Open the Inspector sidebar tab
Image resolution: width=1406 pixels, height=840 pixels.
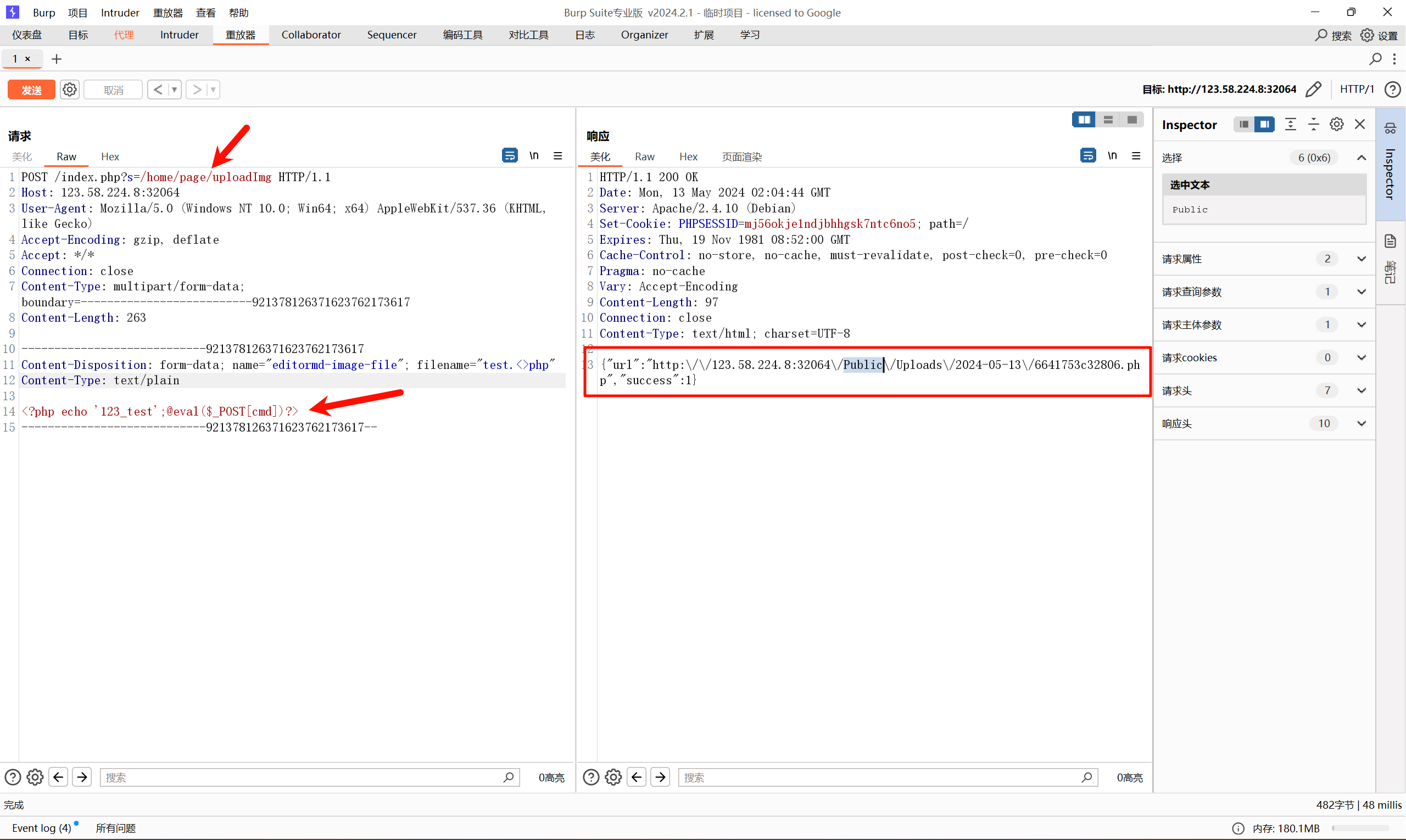(x=1391, y=164)
